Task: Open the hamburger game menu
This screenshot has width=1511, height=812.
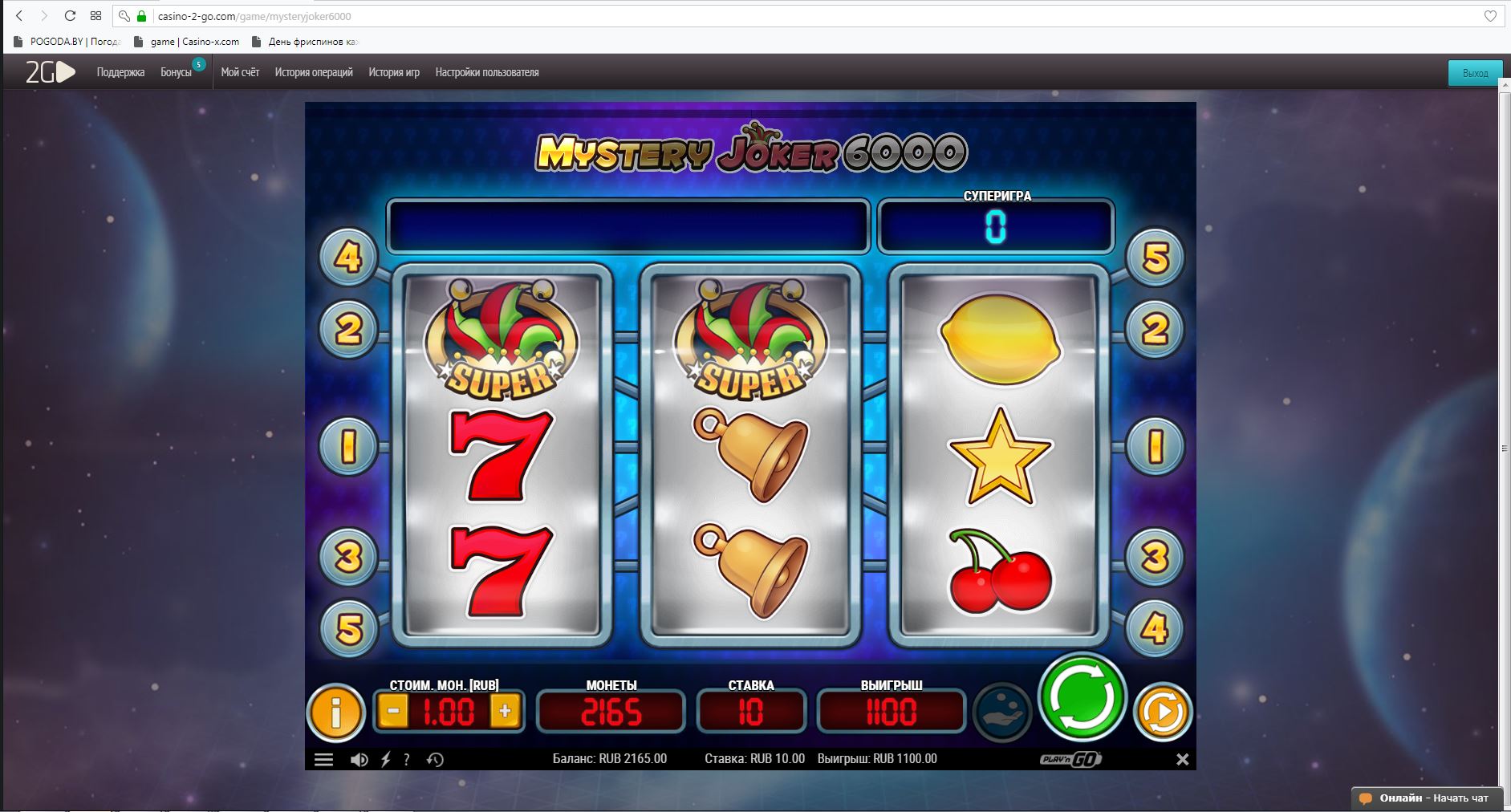Action: tap(323, 759)
